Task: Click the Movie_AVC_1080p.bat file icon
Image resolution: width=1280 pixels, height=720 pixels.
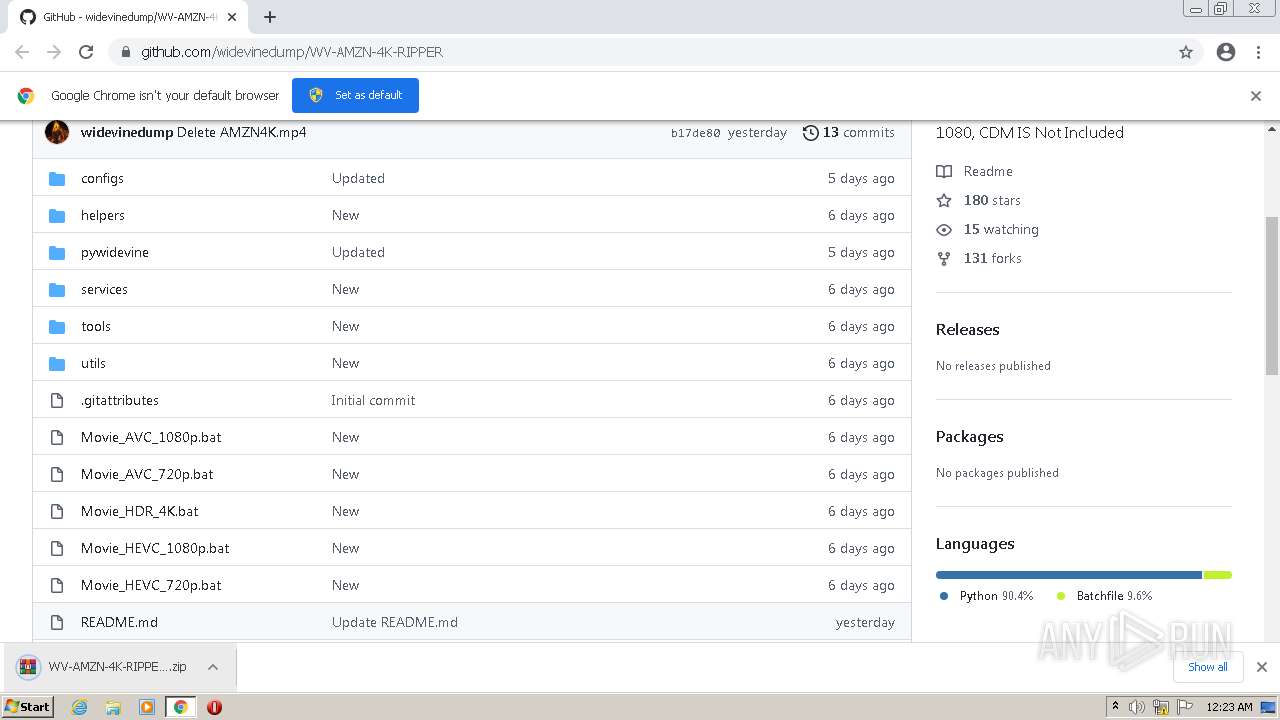Action: pos(57,437)
